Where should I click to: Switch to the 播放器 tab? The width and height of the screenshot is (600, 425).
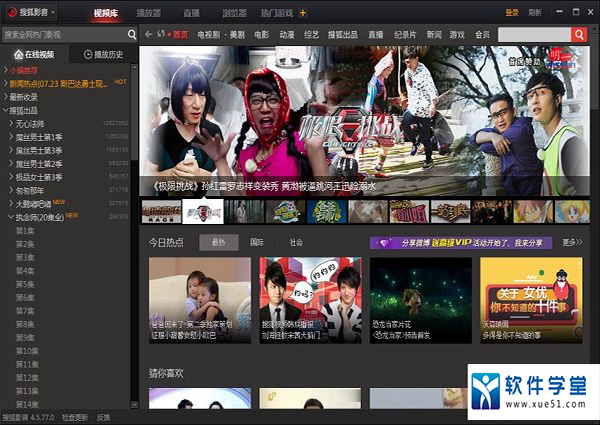[149, 13]
